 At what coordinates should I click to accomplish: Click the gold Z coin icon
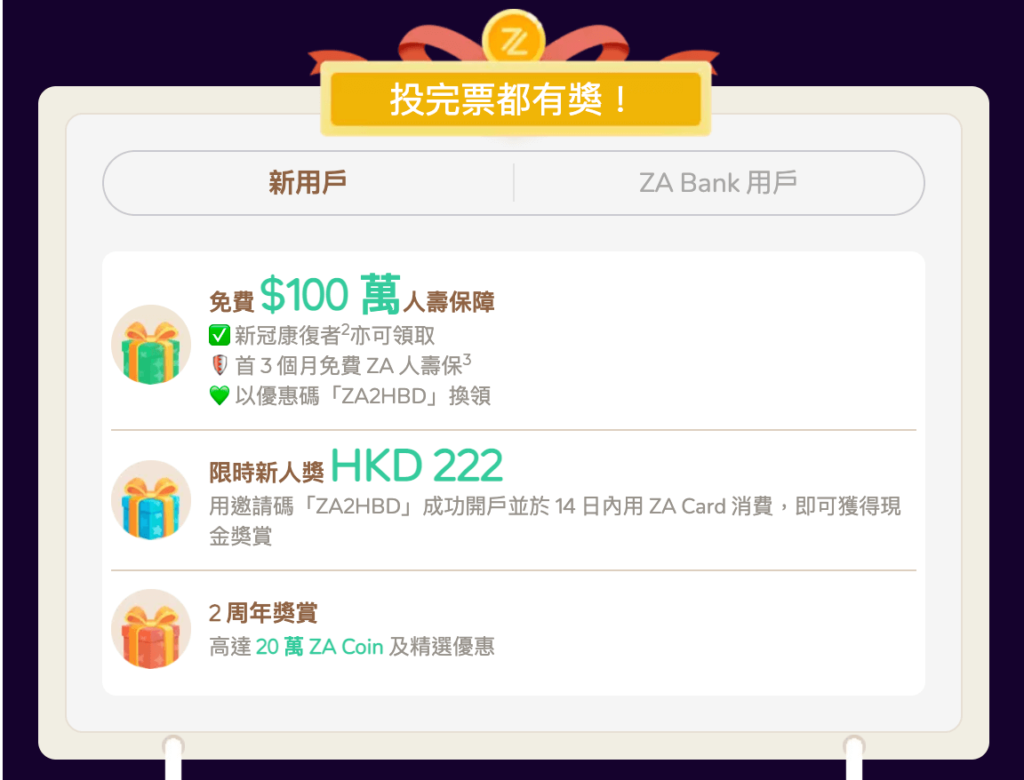(x=513, y=39)
